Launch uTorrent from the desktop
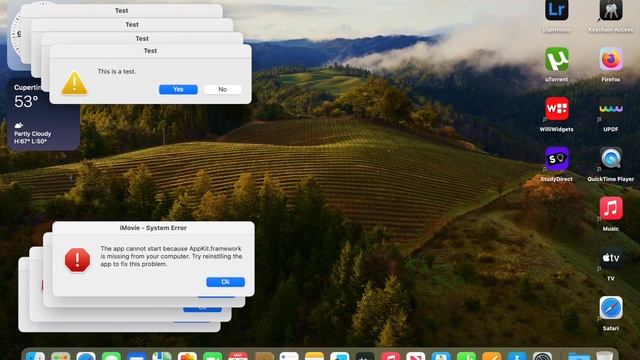640x360 pixels. 556,60
